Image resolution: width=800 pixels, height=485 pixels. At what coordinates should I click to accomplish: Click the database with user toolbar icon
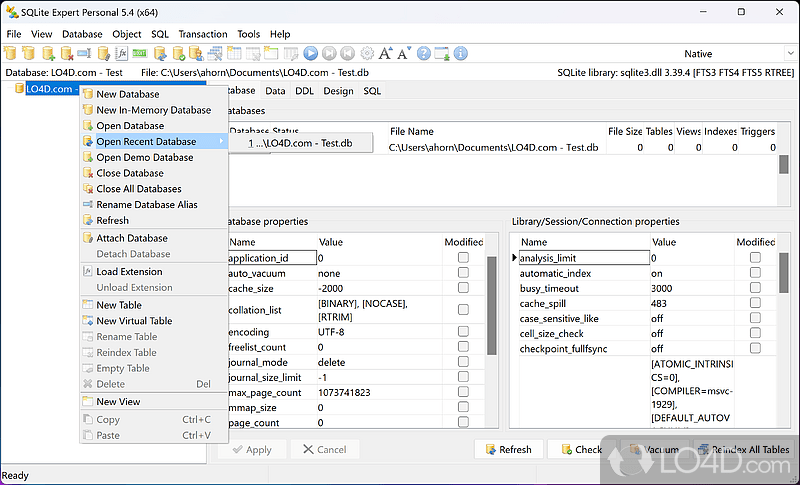click(x=196, y=53)
